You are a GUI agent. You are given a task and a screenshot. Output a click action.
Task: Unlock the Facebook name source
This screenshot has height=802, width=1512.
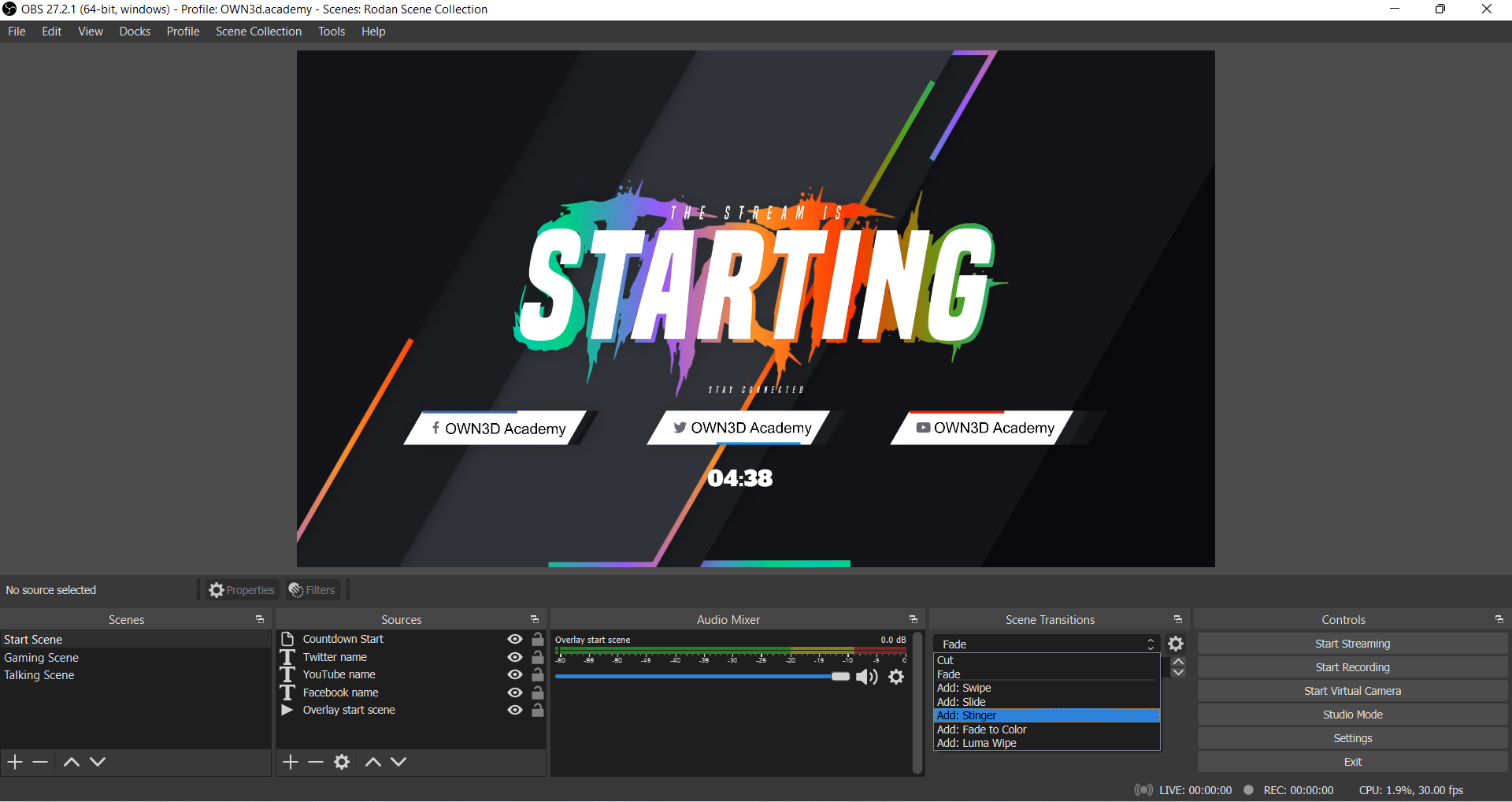[538, 692]
